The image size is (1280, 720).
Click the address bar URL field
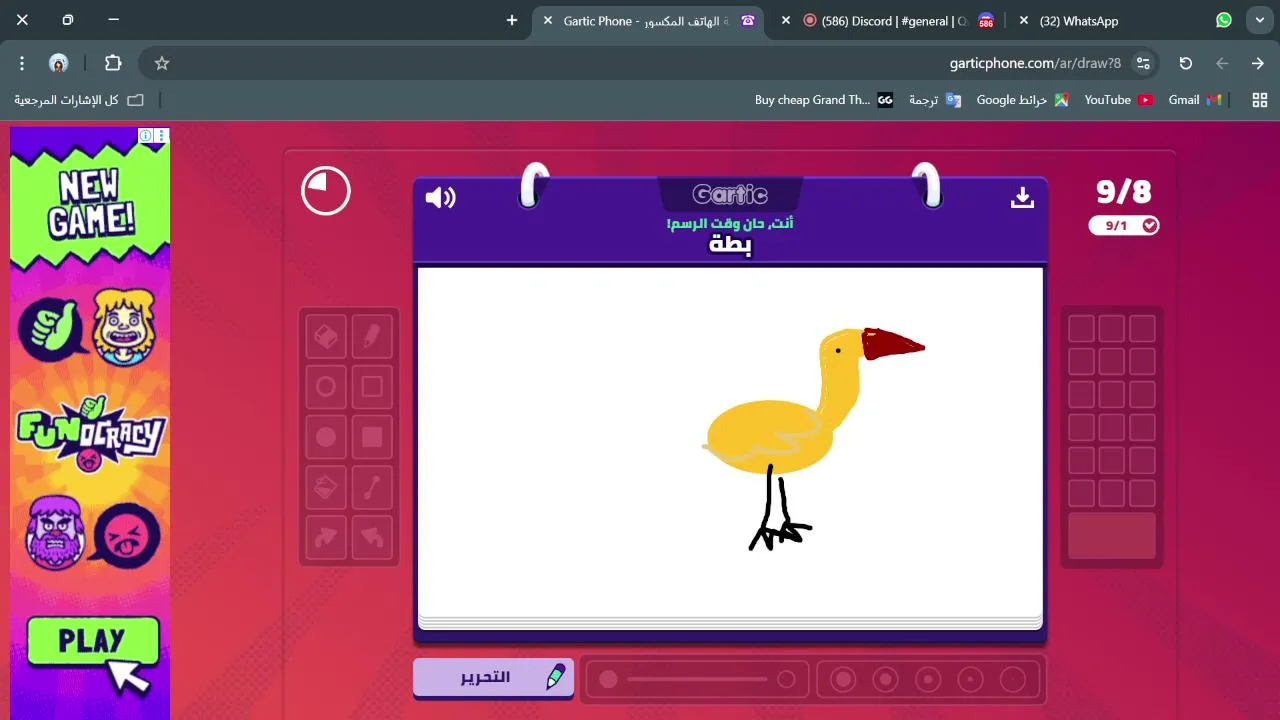tap(650, 63)
